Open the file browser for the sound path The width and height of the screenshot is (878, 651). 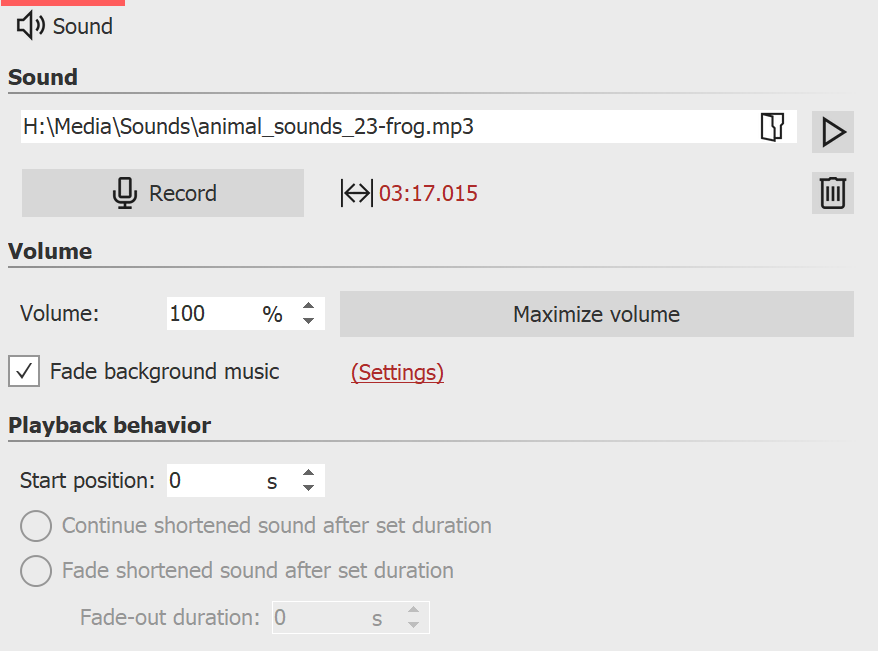772,128
